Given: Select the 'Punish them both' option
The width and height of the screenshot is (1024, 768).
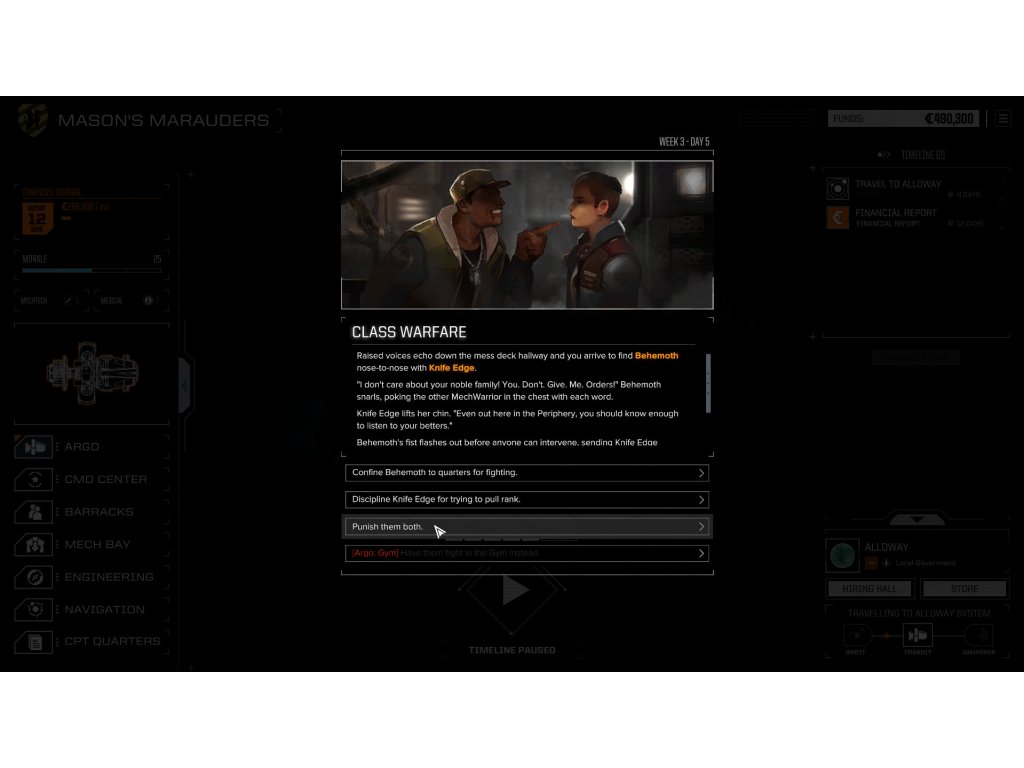Looking at the screenshot, I should coord(526,526).
